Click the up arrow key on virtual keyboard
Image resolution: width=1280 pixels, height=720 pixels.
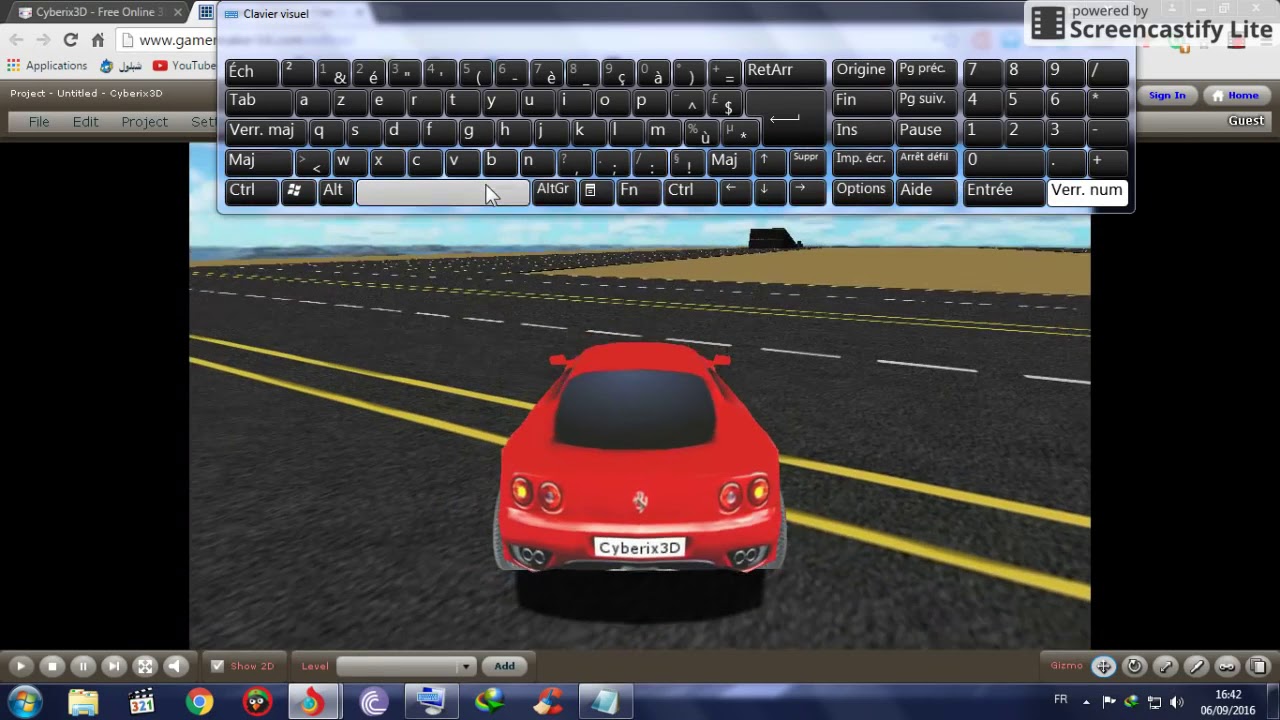pos(768,160)
